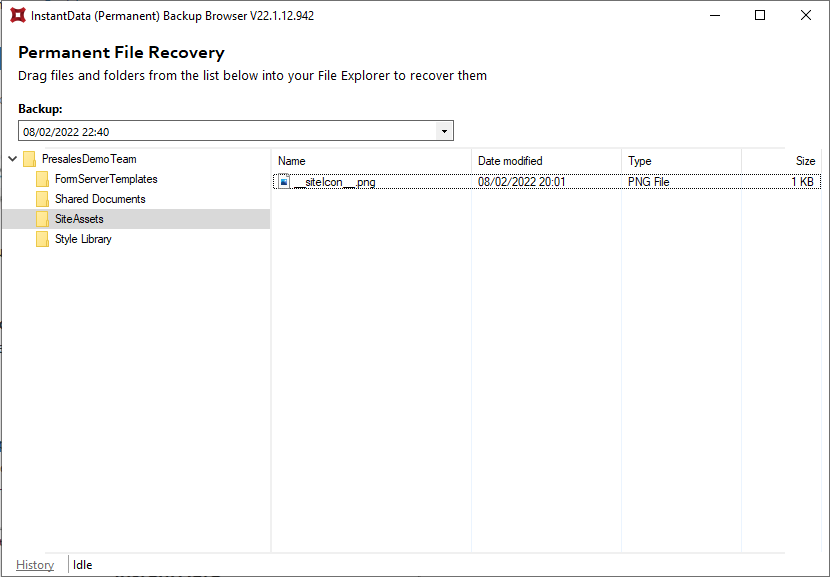Select the __siteIcon__.png file name
The image size is (830, 577).
click(335, 182)
